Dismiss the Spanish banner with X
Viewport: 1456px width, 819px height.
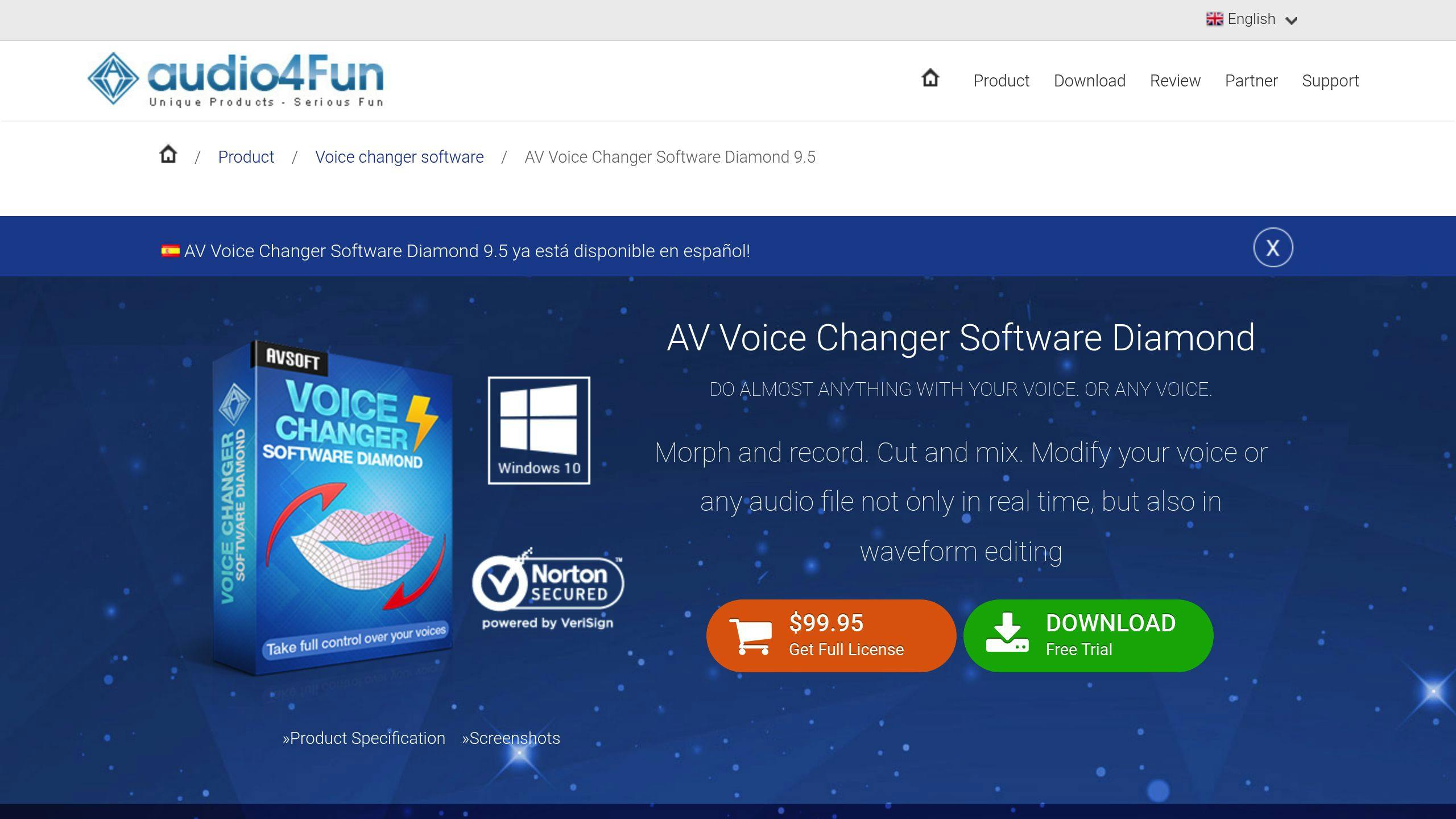coord(1273,247)
